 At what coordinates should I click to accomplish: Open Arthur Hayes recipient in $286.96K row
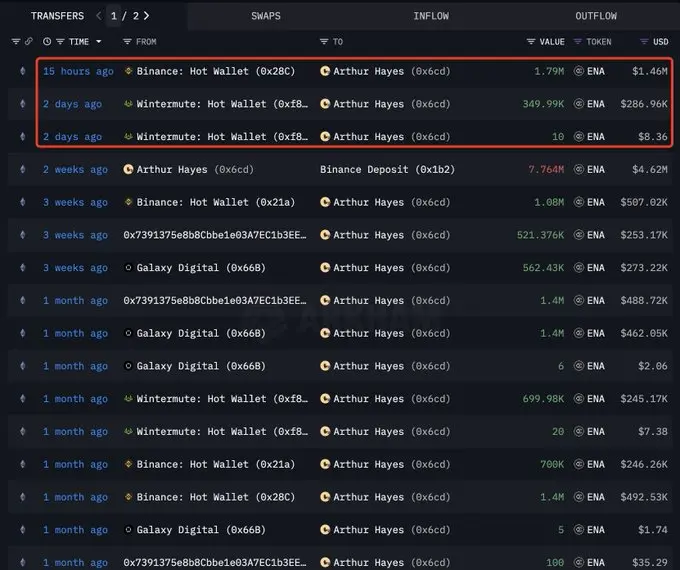tap(392, 104)
